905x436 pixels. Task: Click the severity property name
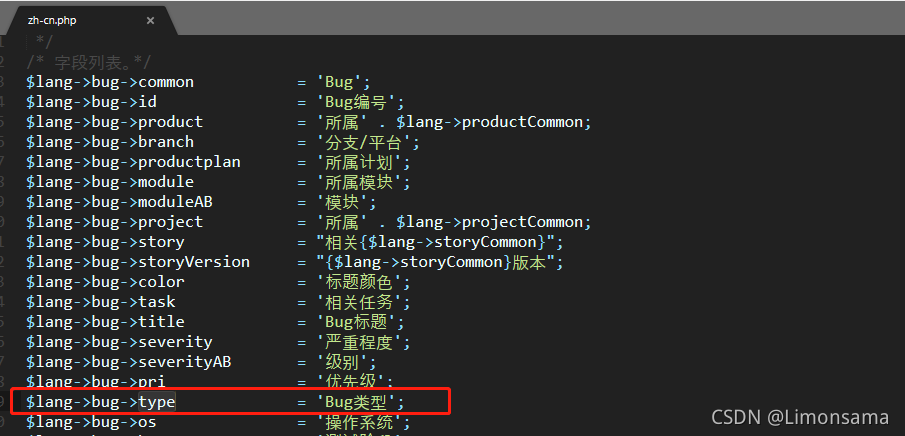175,342
